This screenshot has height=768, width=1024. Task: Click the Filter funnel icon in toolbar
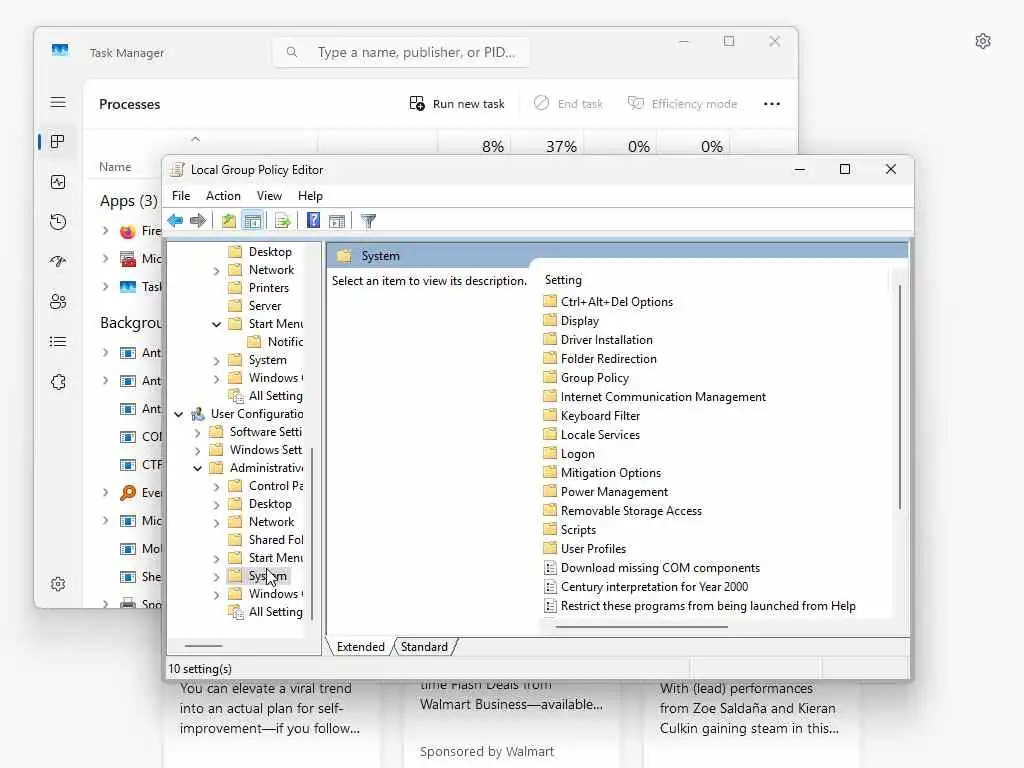point(368,221)
